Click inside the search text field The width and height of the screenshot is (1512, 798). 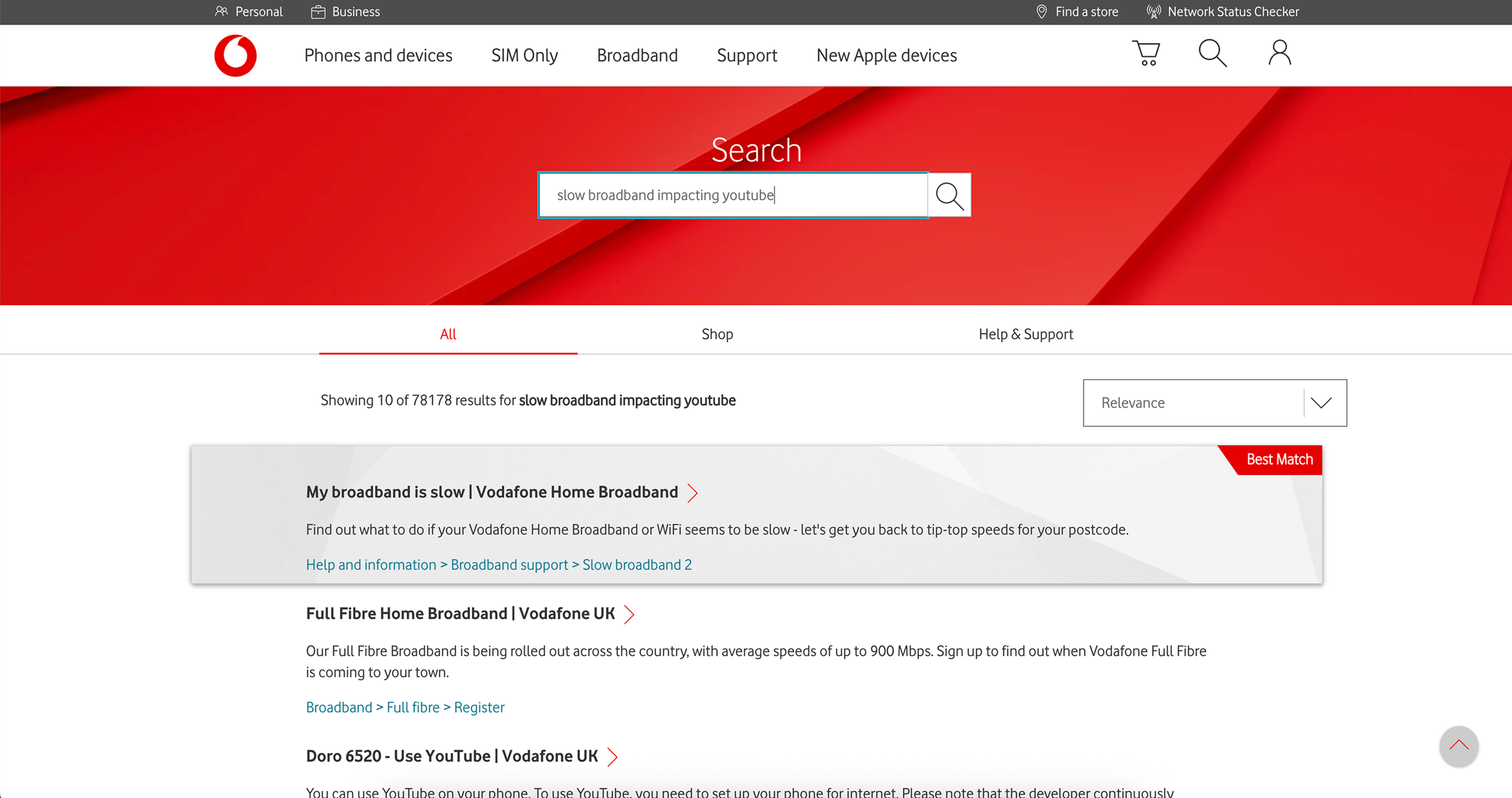pos(732,195)
